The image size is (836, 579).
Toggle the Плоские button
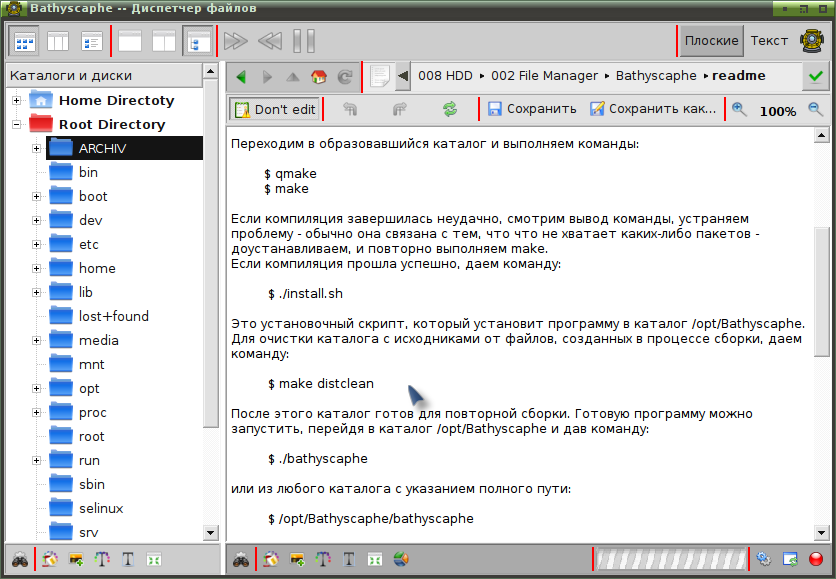711,41
